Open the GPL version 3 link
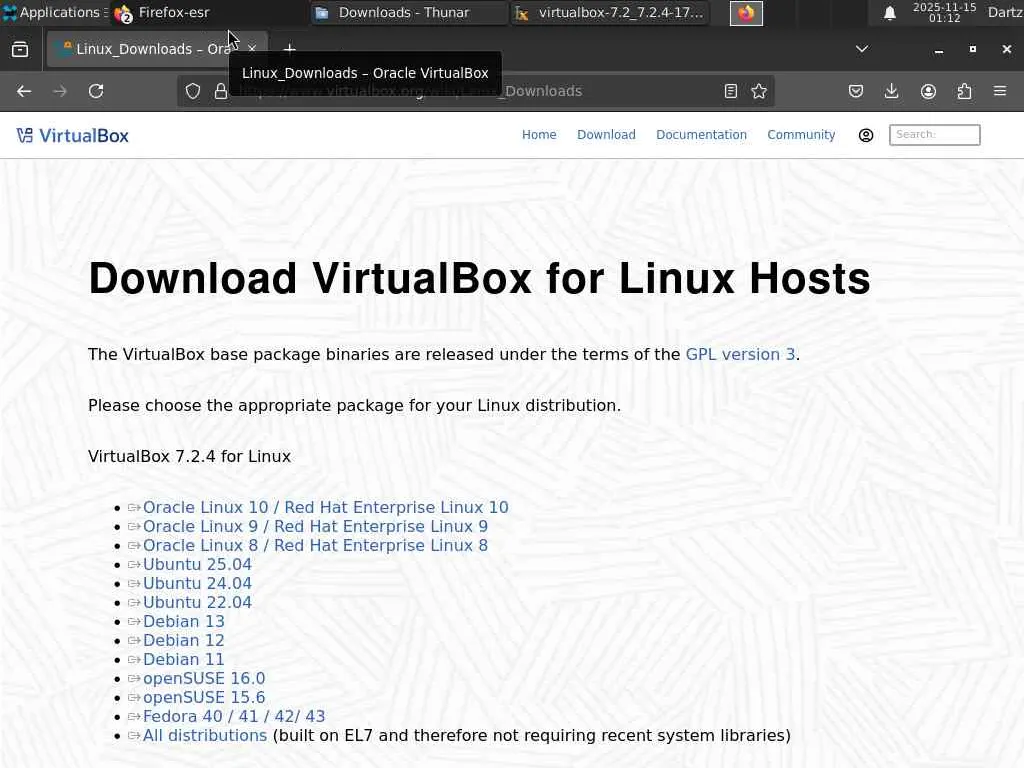Viewport: 1024px width, 768px height. point(740,354)
